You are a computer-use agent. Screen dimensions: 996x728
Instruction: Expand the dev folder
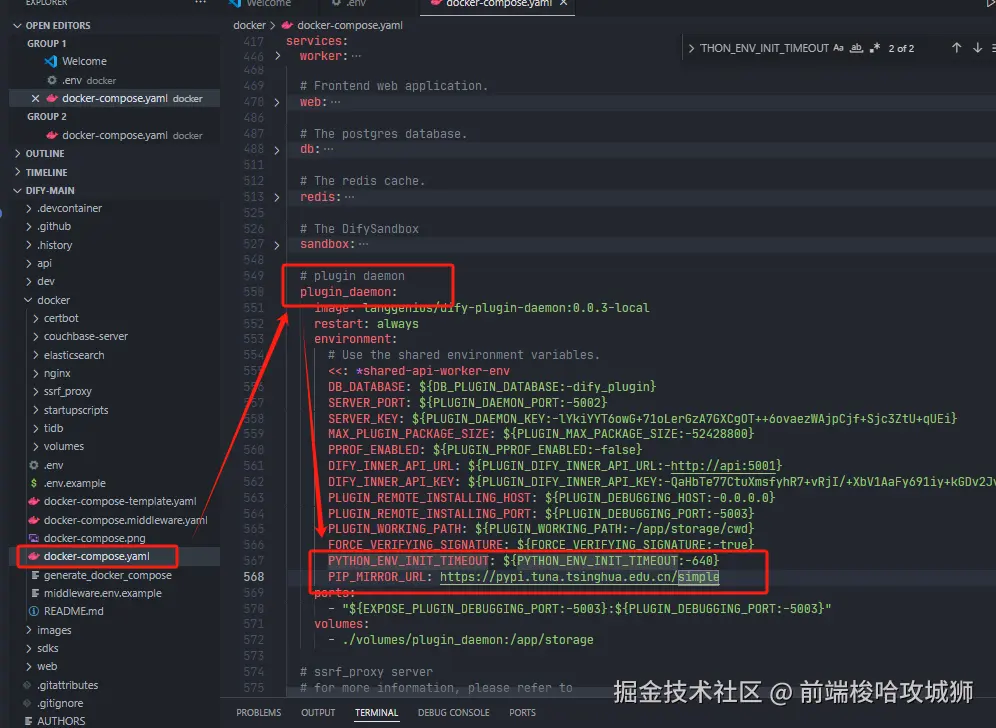29,281
